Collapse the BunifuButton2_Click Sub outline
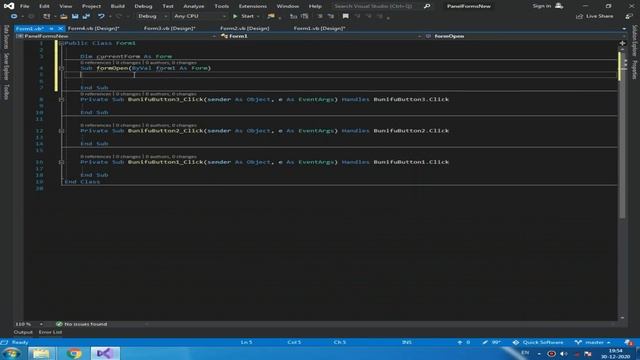This screenshot has height=360, width=640. tap(61, 131)
